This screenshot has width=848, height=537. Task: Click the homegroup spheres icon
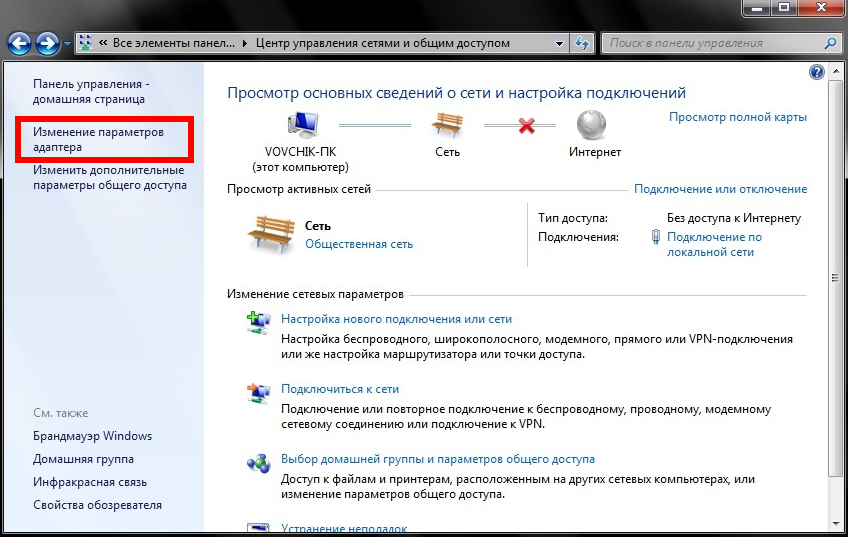[x=259, y=463]
